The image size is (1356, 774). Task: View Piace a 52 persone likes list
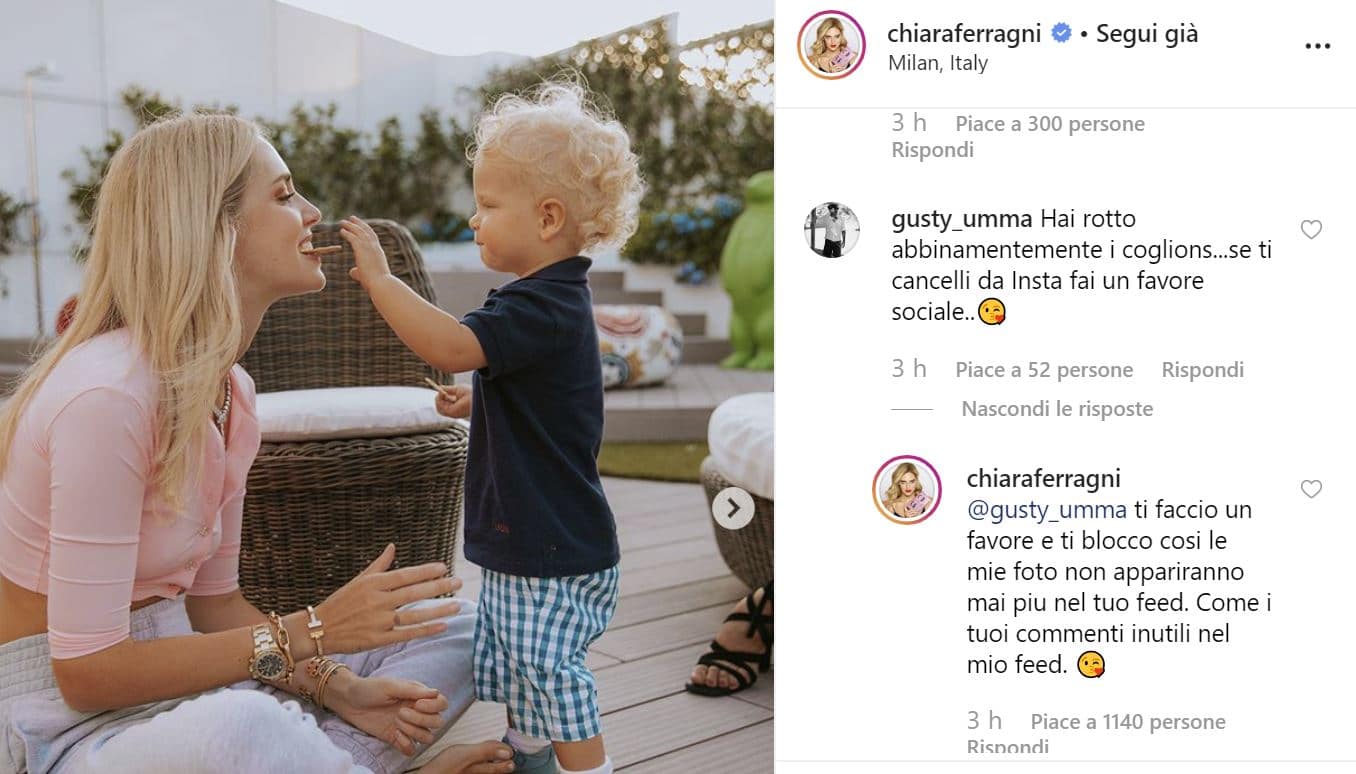point(1044,370)
